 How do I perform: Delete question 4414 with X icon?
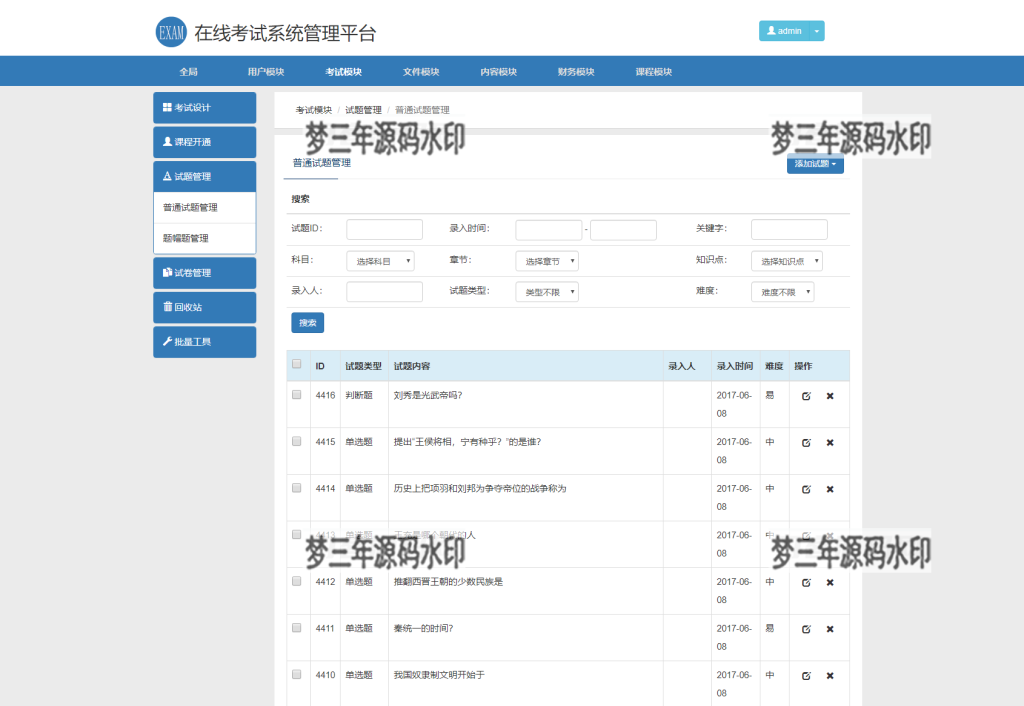click(x=830, y=489)
